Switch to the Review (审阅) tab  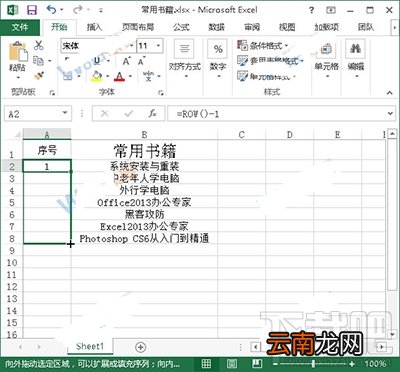(x=252, y=27)
